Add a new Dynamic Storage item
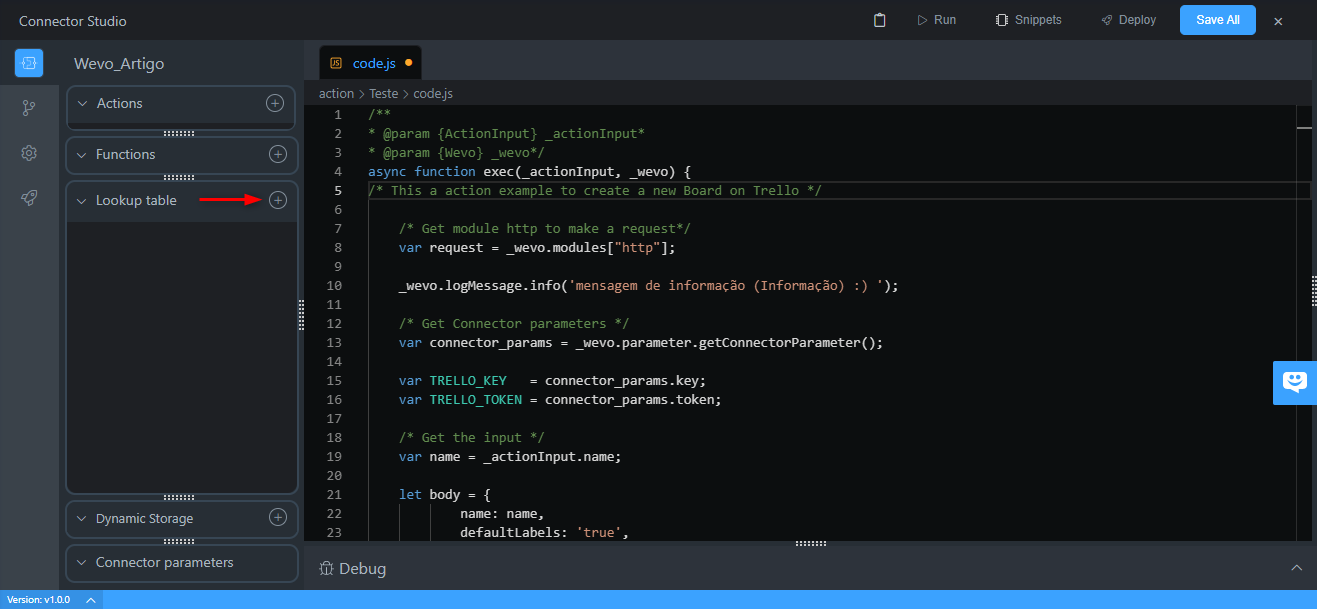 (x=278, y=518)
